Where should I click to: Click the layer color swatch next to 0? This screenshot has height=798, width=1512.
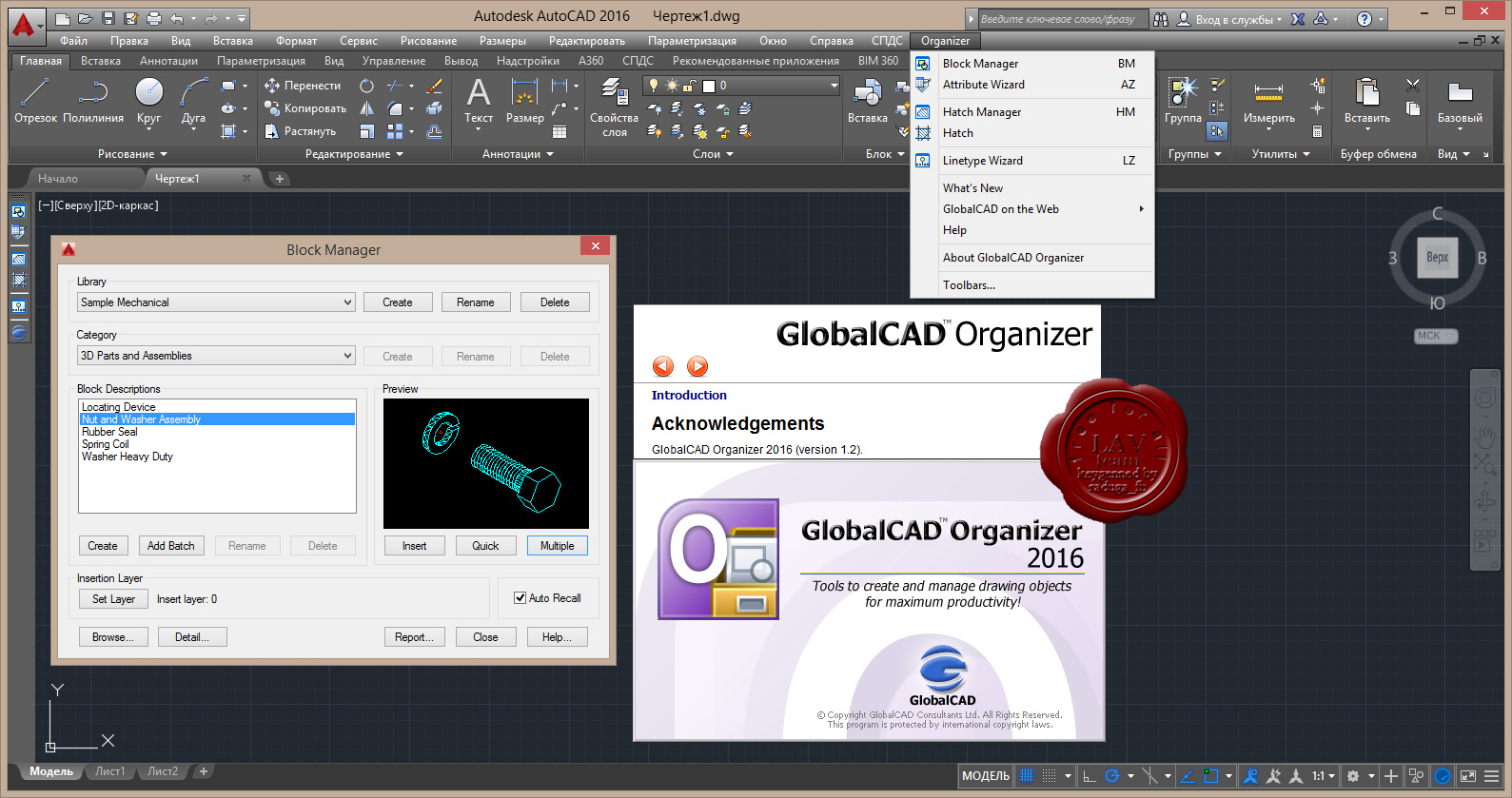click(709, 86)
